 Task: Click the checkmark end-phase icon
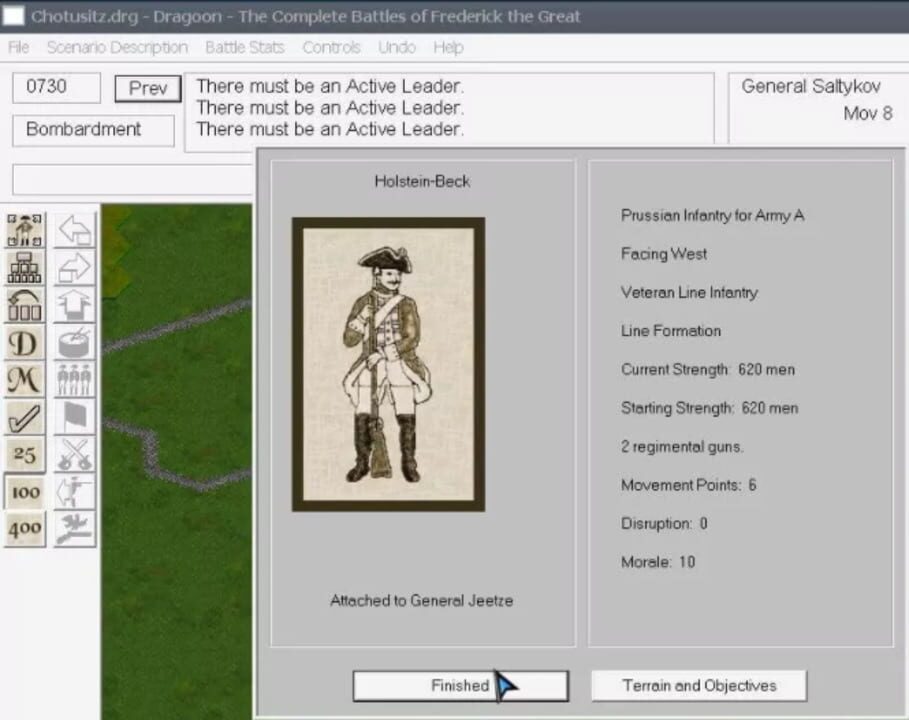pyautogui.click(x=24, y=418)
